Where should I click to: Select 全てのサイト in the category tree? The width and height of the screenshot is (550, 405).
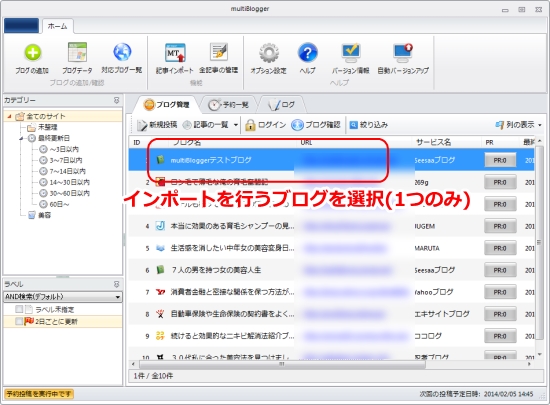pos(46,116)
